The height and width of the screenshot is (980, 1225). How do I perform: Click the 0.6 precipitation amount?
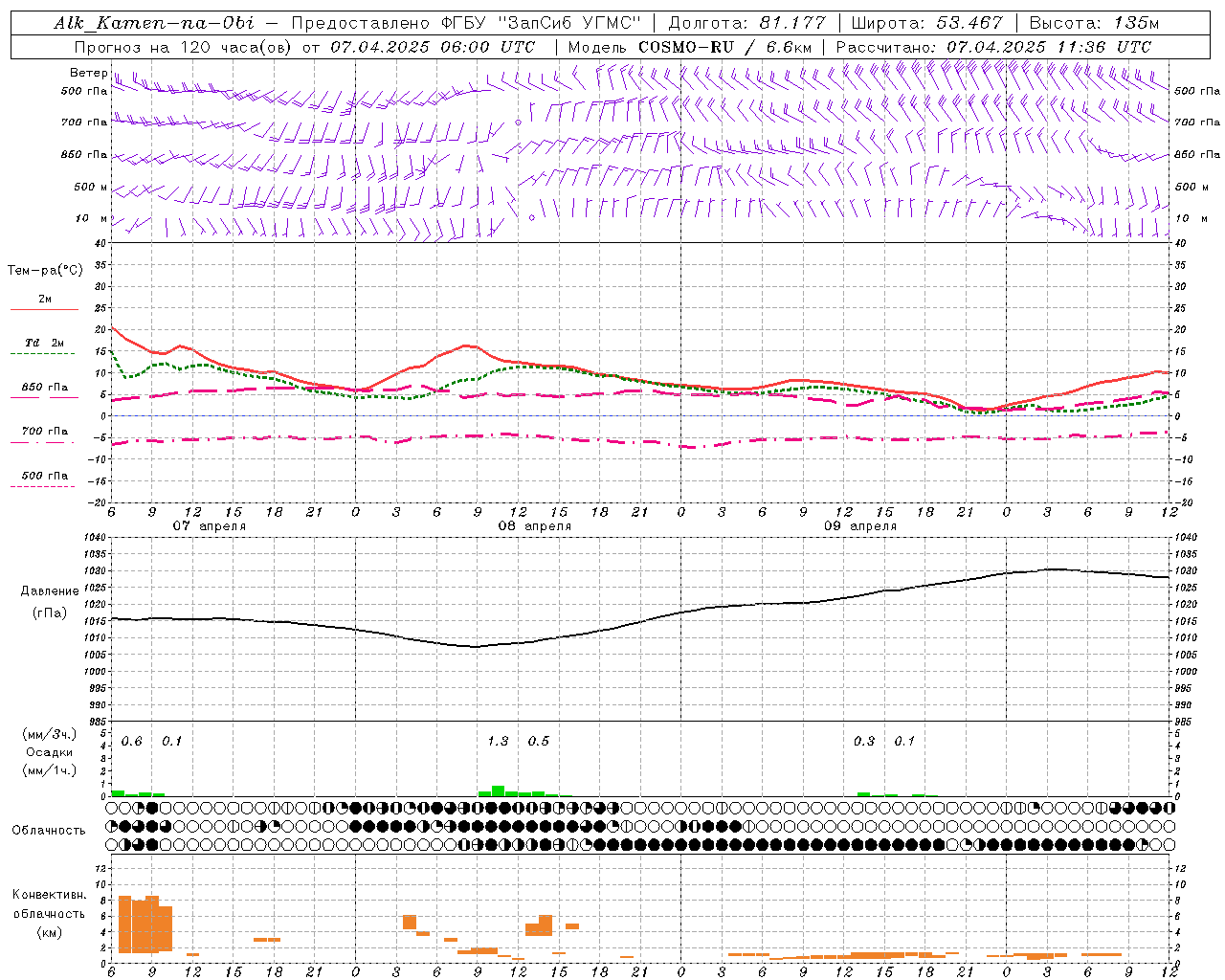coord(131,742)
